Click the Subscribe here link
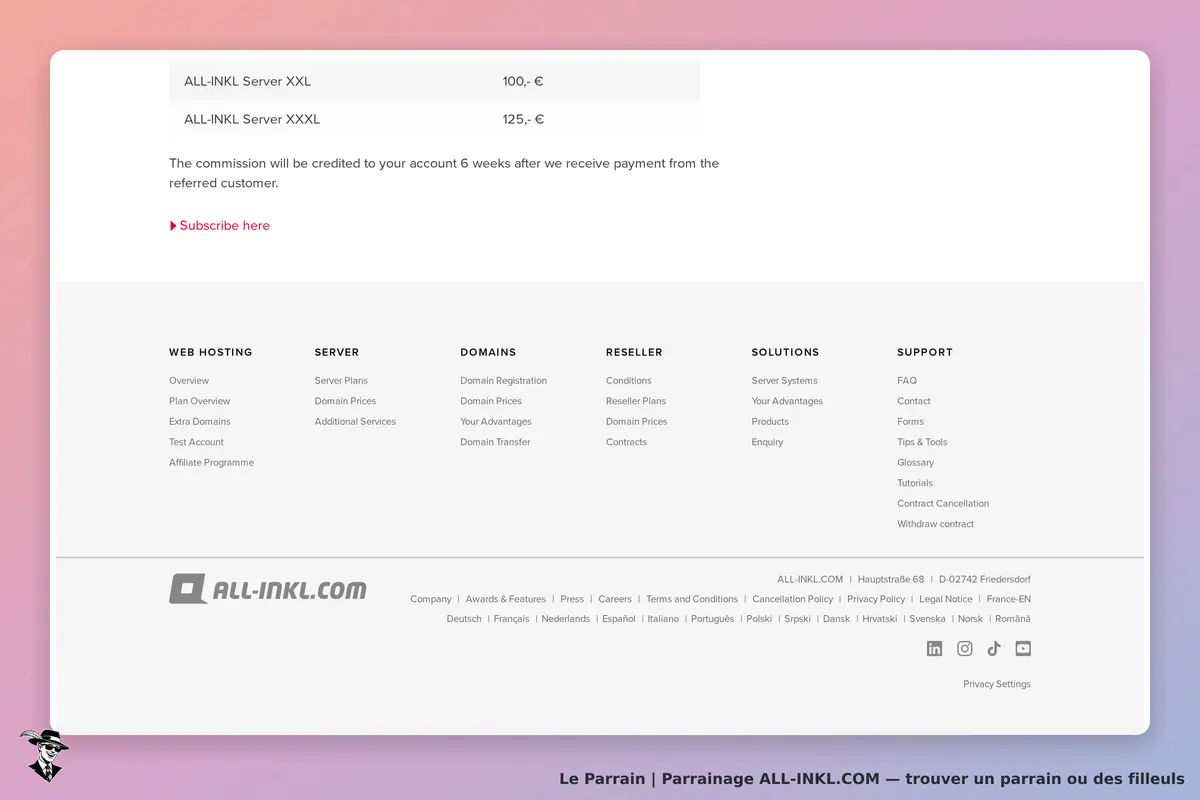Image resolution: width=1200 pixels, height=800 pixels. pyautogui.click(x=220, y=226)
